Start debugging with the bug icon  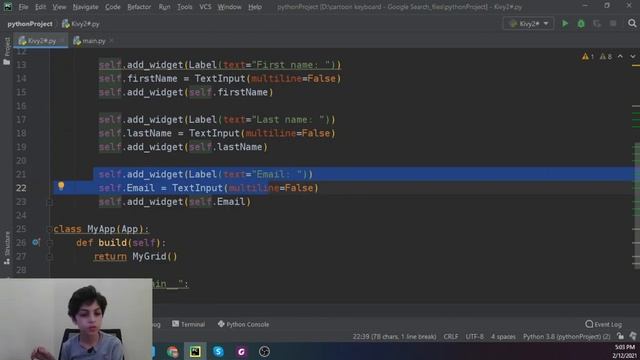[581, 24]
